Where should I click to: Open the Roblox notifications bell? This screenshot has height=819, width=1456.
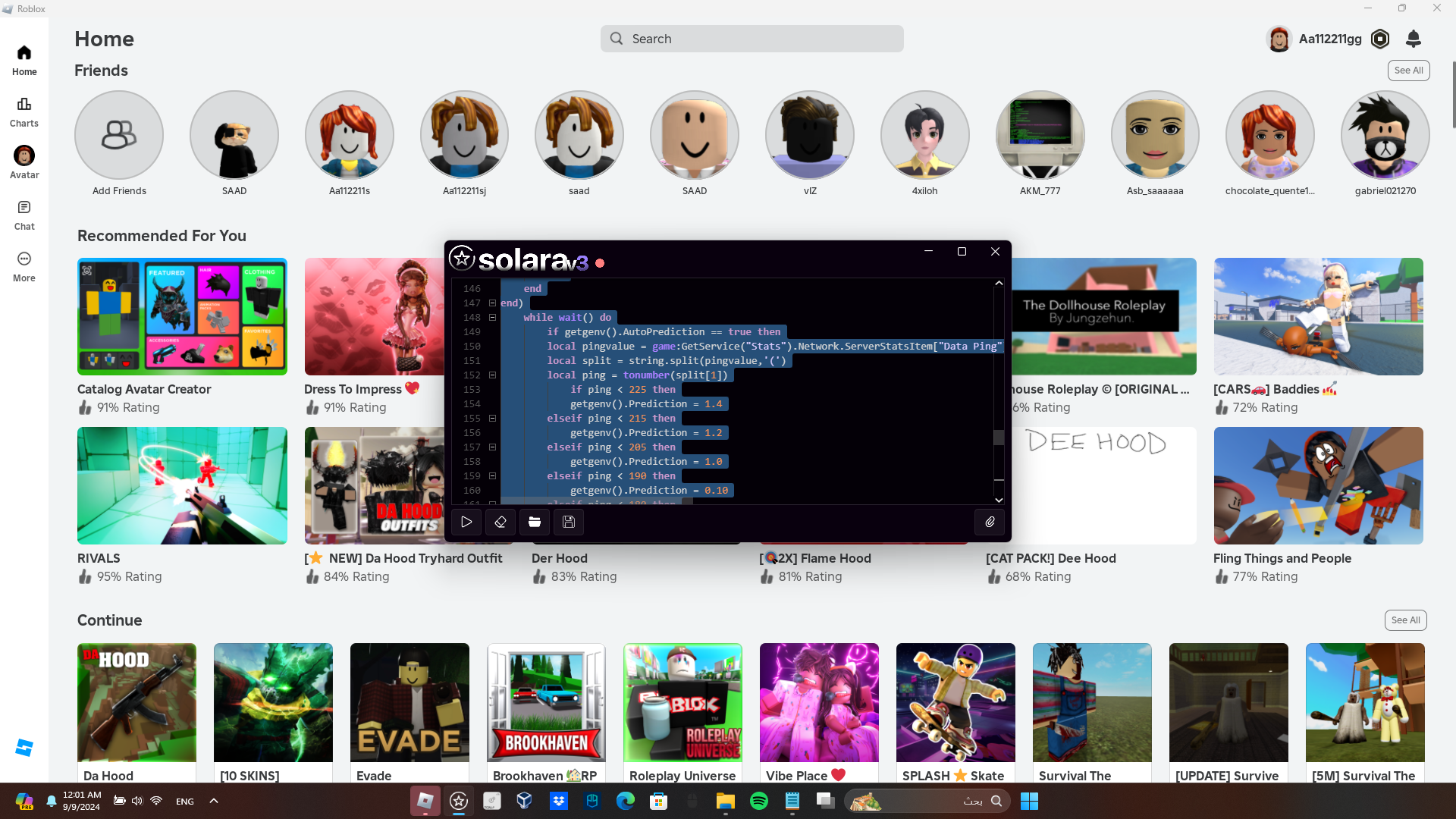[x=1413, y=39]
